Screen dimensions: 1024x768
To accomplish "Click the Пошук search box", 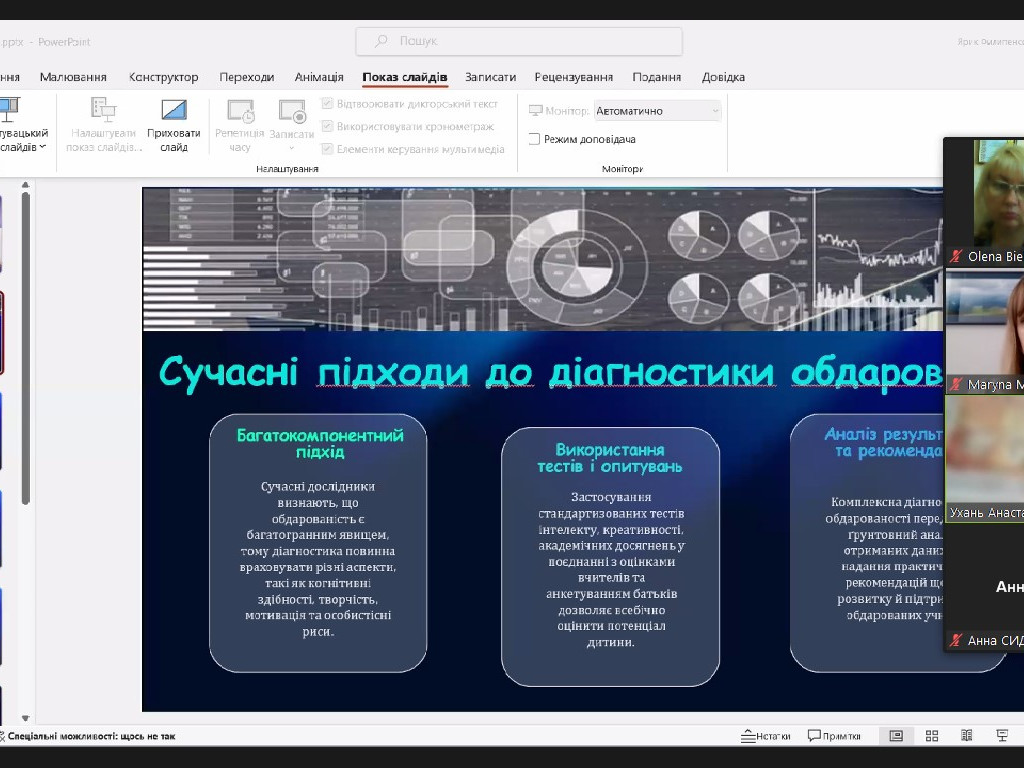I will coord(519,41).
